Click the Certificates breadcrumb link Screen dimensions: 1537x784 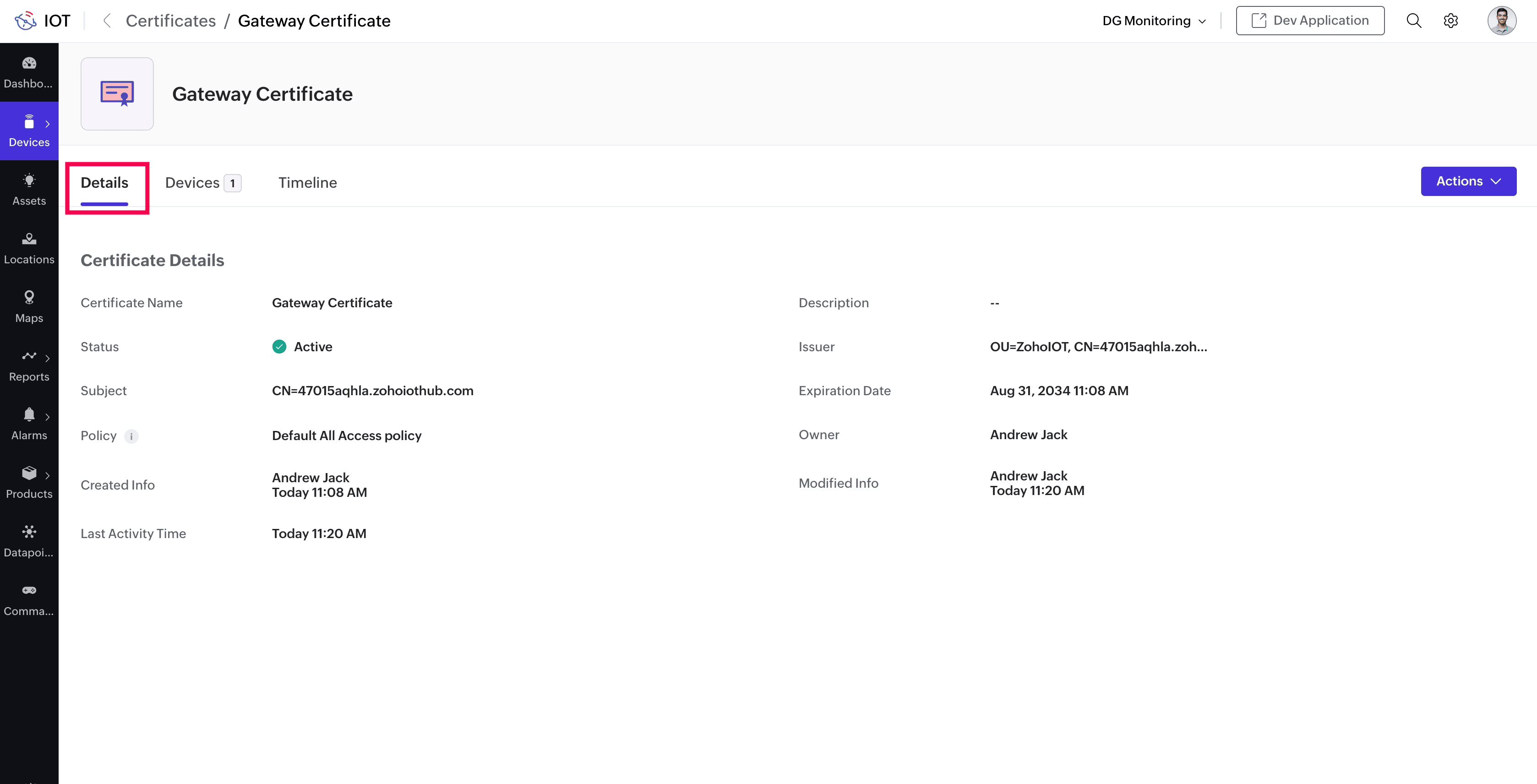[171, 21]
